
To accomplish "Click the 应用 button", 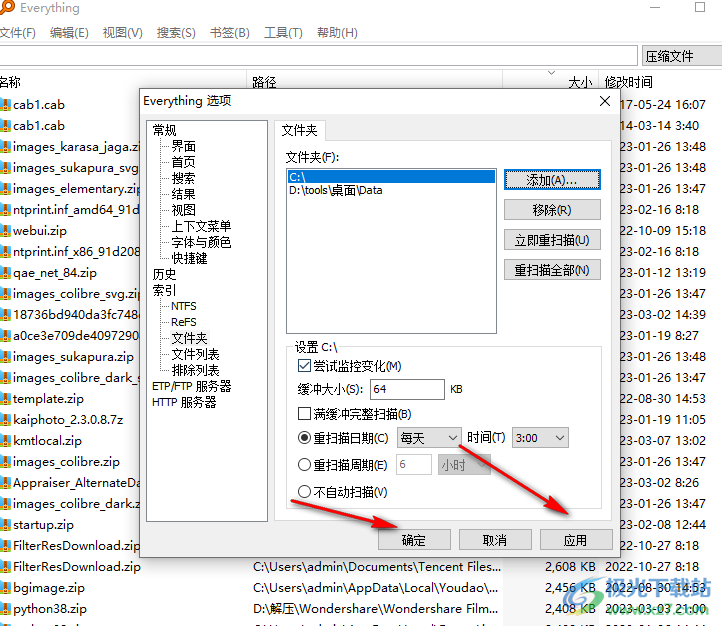I will coord(576,539).
